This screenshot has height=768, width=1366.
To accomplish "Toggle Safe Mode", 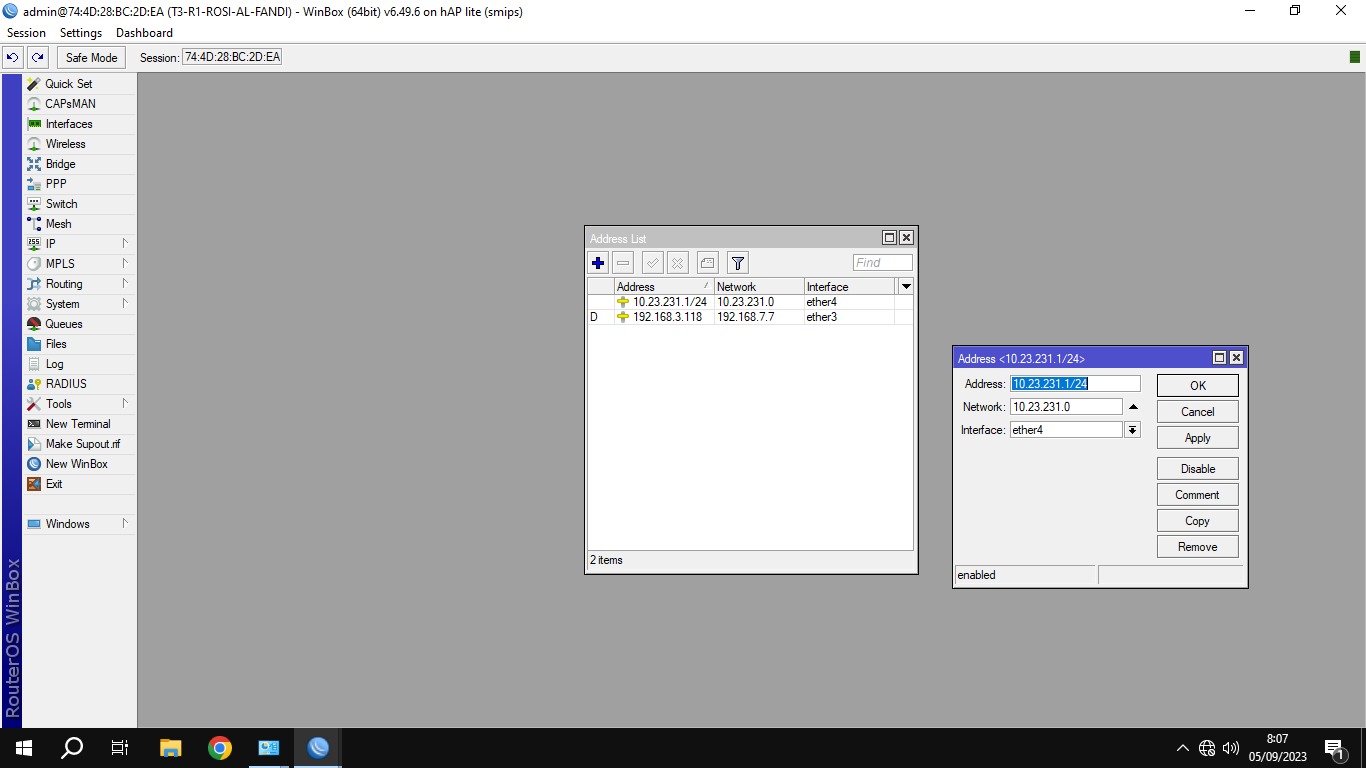I will pos(92,58).
